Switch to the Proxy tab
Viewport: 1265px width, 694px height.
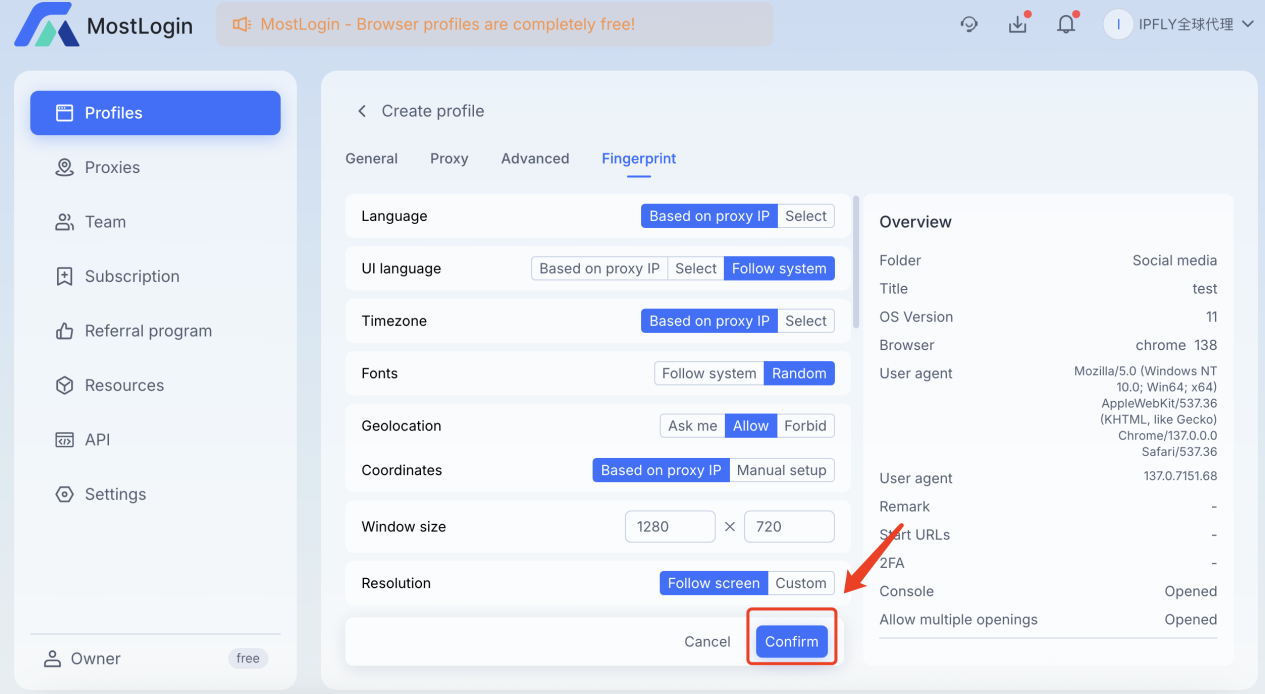449,158
